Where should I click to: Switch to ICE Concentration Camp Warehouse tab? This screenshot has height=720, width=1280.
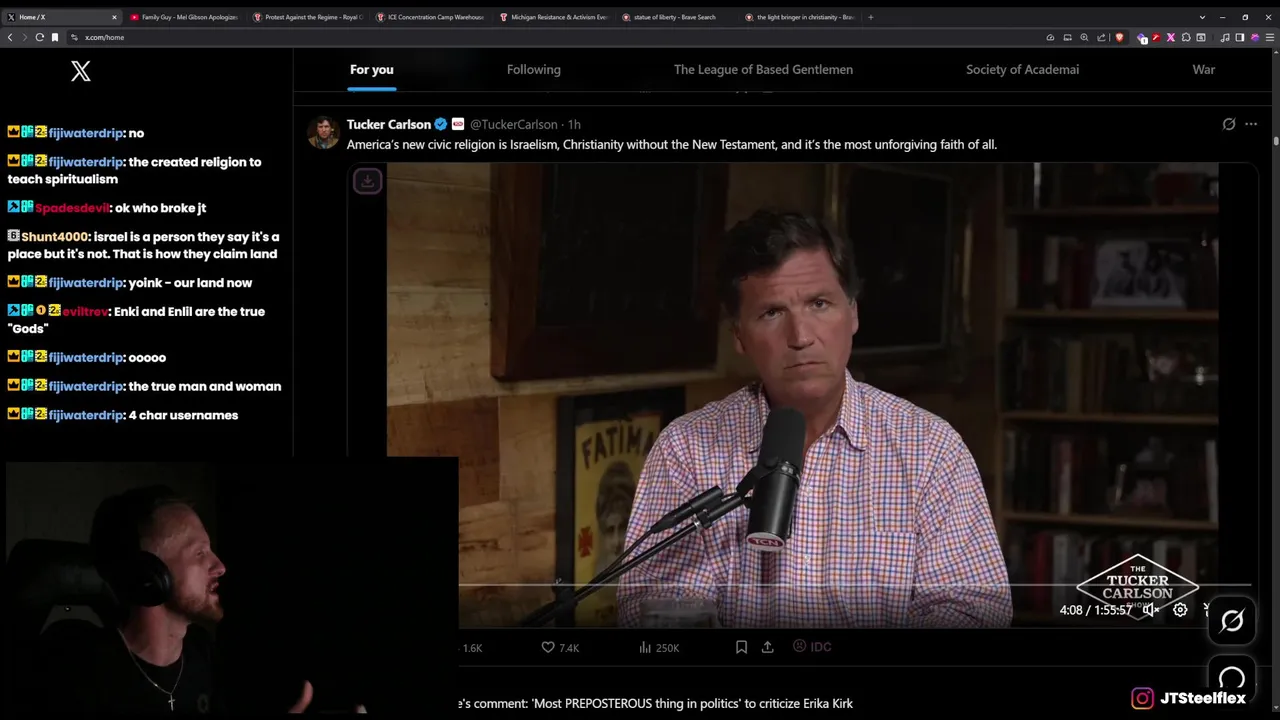430,17
